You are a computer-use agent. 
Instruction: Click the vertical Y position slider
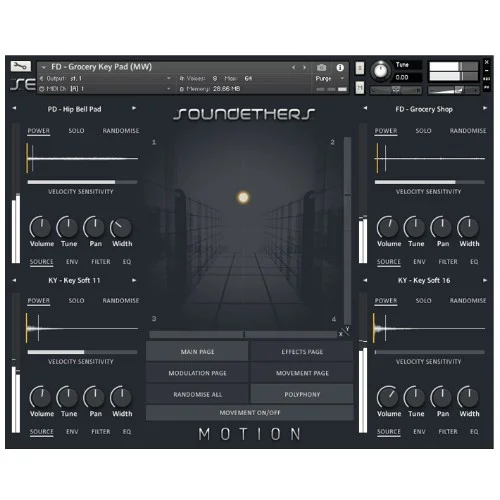[x=347, y=230]
